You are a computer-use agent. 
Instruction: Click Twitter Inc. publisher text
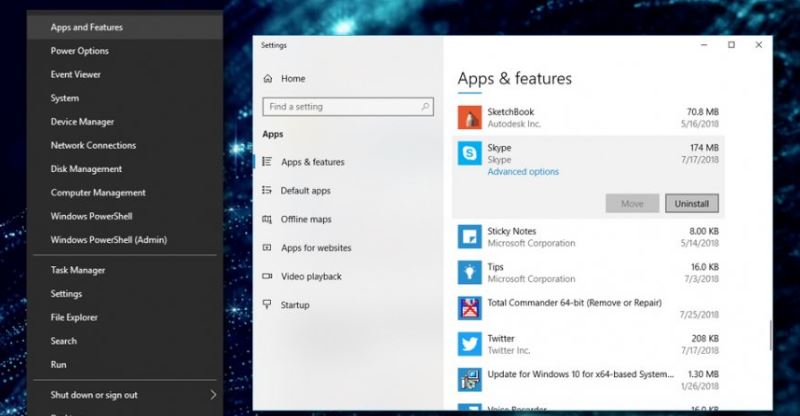509,351
